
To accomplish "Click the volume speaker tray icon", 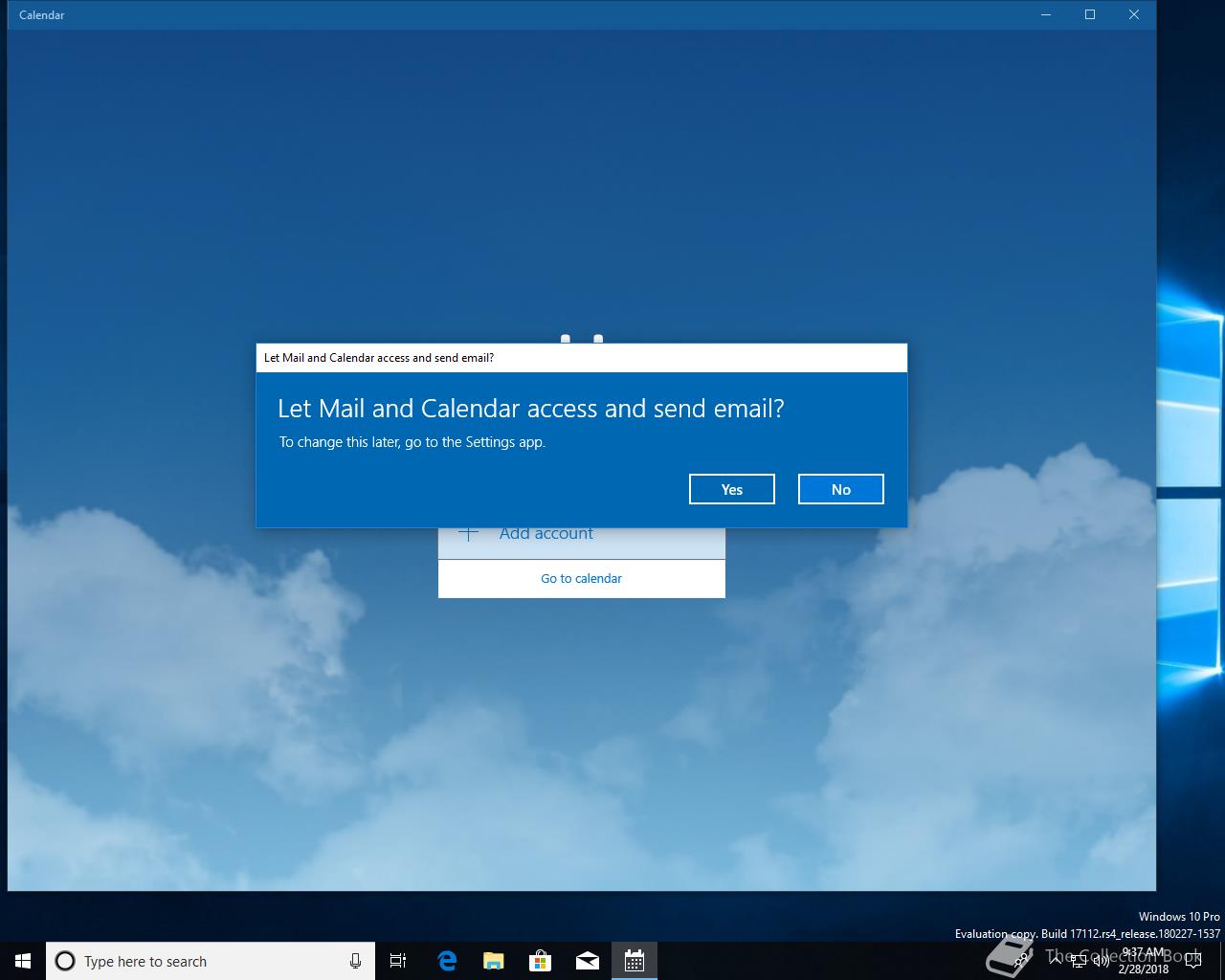I will coord(1101,961).
